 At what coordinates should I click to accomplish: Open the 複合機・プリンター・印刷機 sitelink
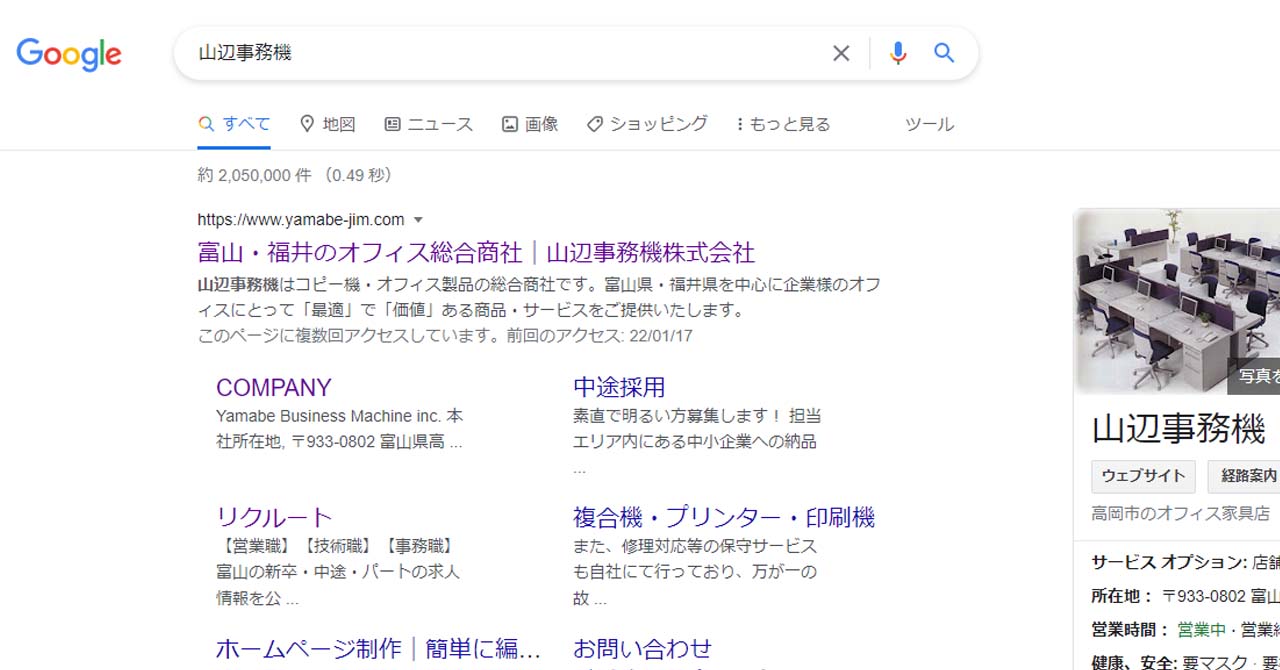coord(724,517)
